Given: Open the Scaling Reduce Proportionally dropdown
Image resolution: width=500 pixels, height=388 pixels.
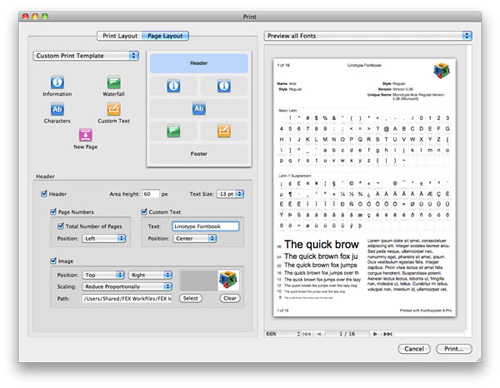Looking at the screenshot, I should click(x=127, y=286).
